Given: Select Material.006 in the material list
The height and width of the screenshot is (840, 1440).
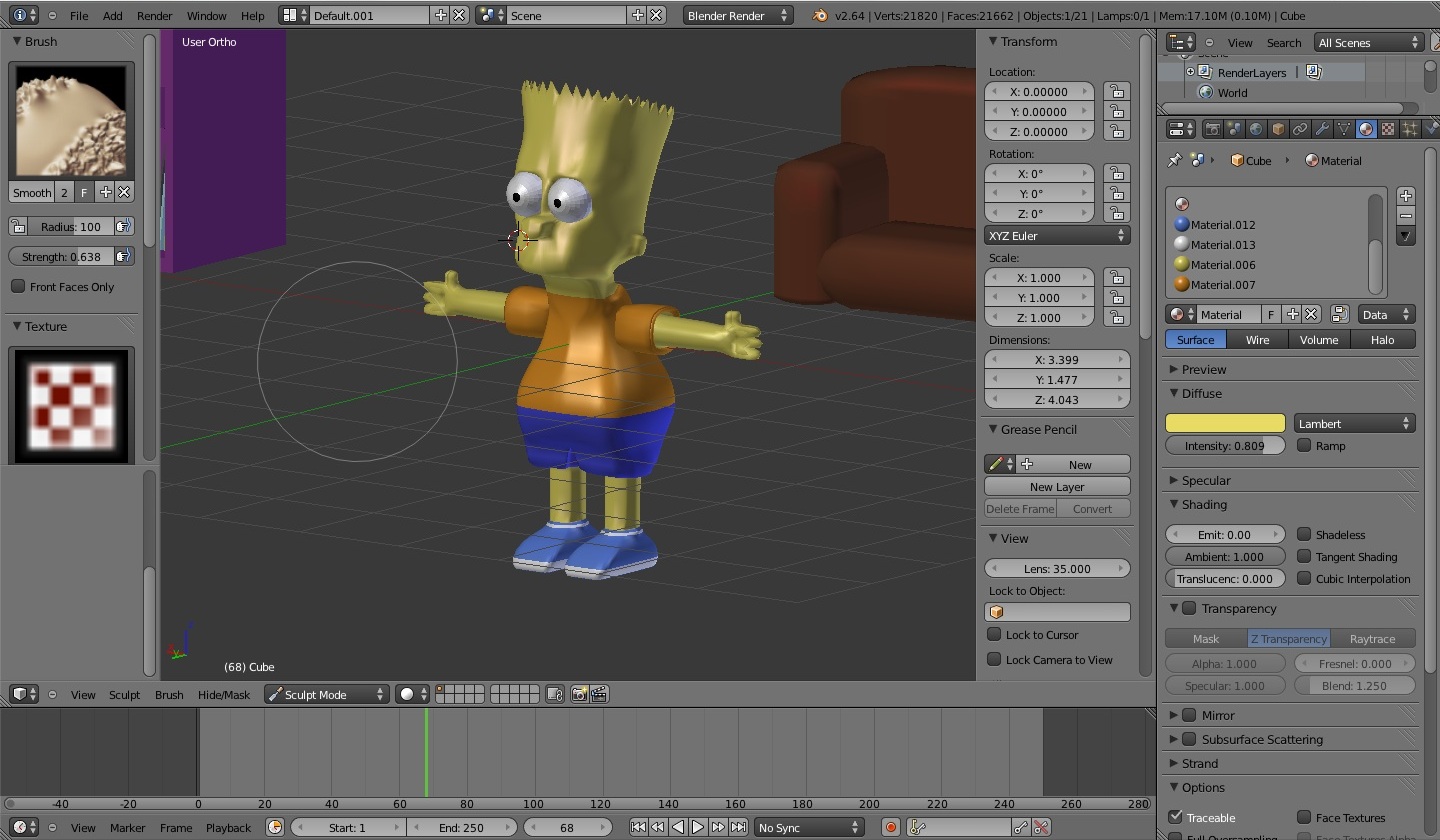Looking at the screenshot, I should (x=1222, y=265).
